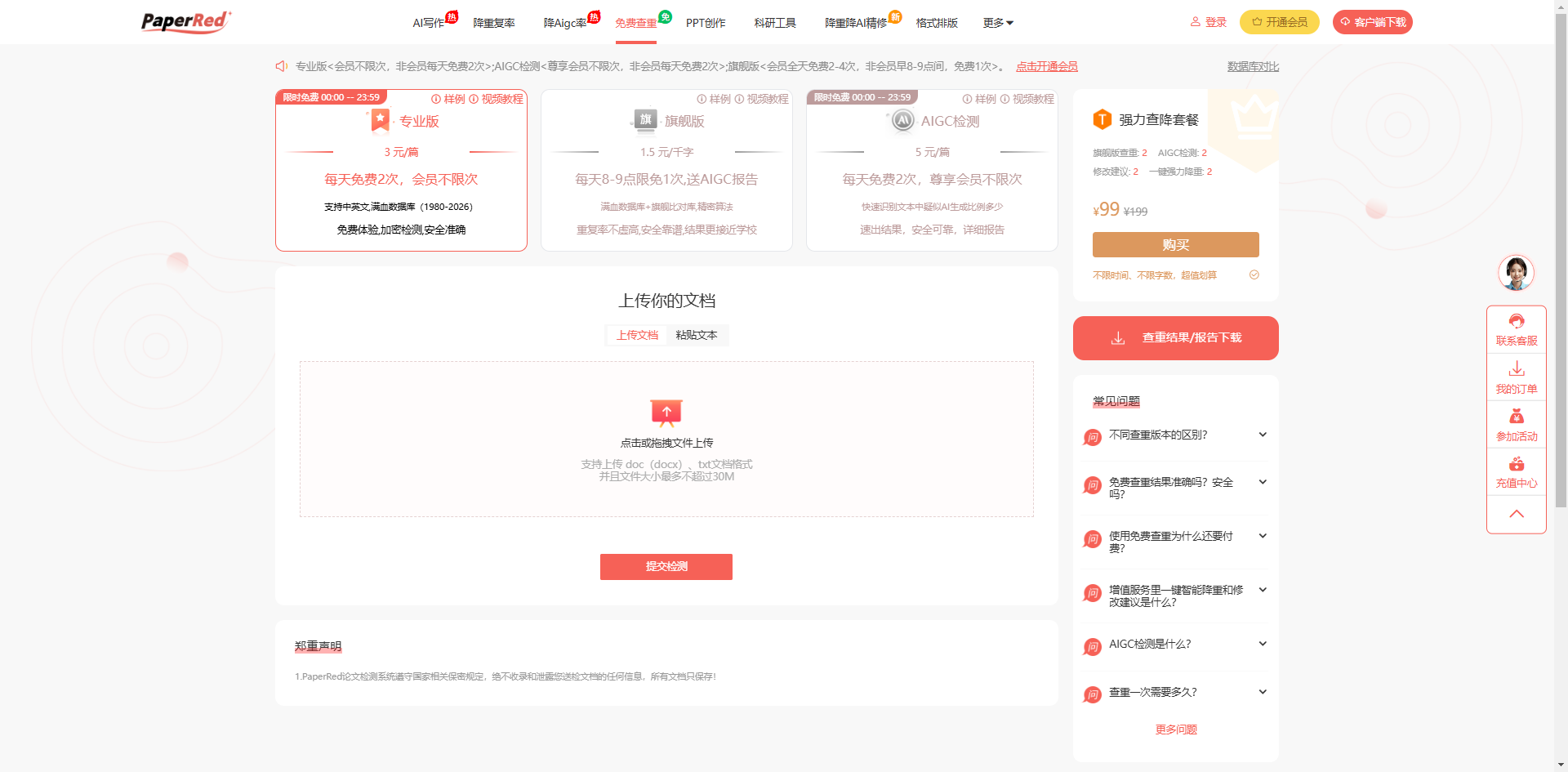Open 降重复率 in the top navigation

[494, 23]
